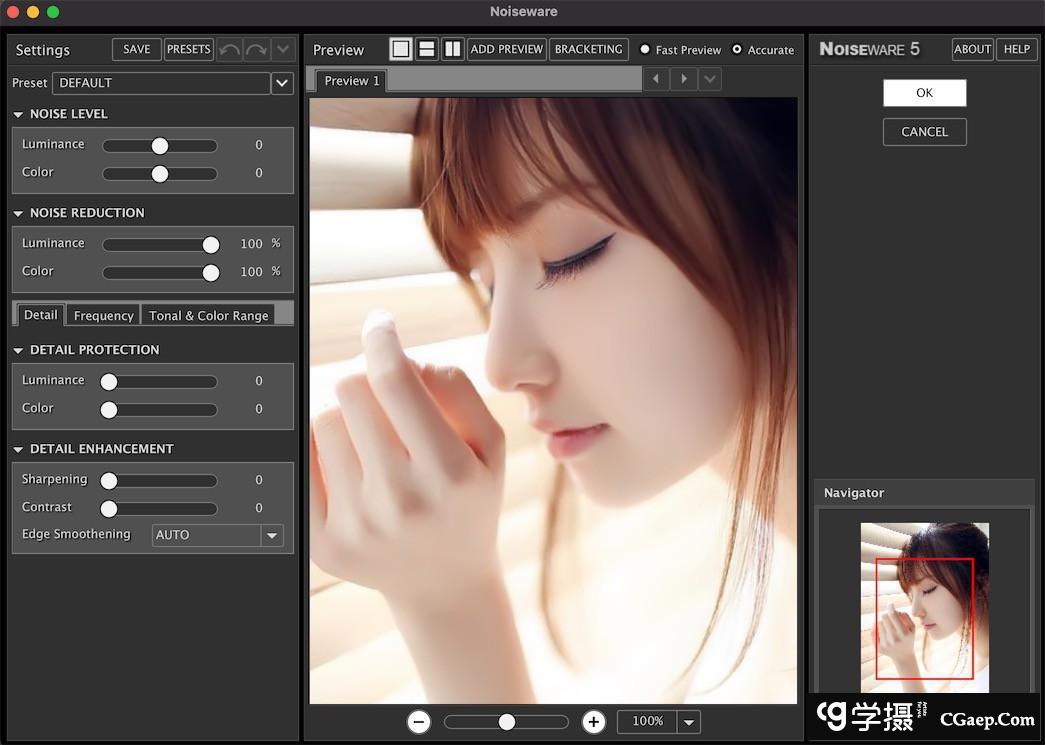Open the Edge Smoothening AUTO dropdown
Screen dimensions: 1045x745
point(271,536)
